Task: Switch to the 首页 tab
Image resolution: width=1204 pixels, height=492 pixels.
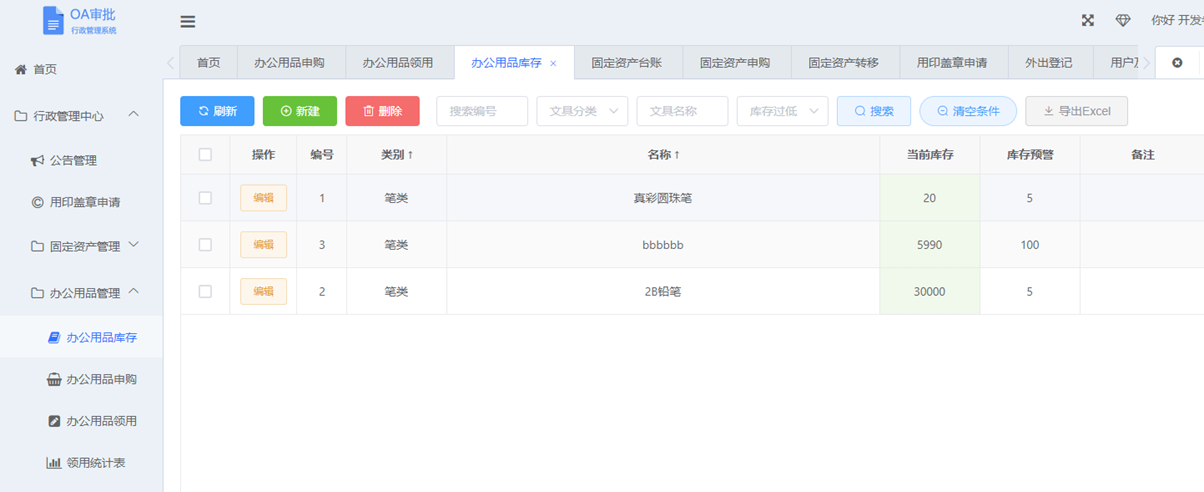Action: point(208,62)
